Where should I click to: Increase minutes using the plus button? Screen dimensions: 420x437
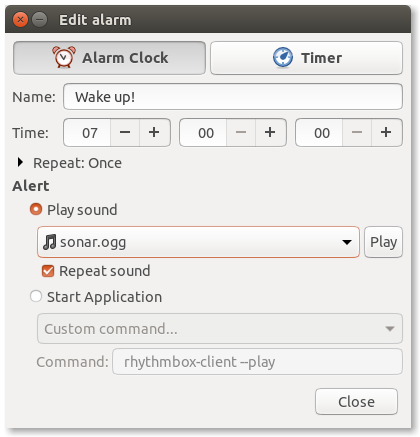click(270, 133)
